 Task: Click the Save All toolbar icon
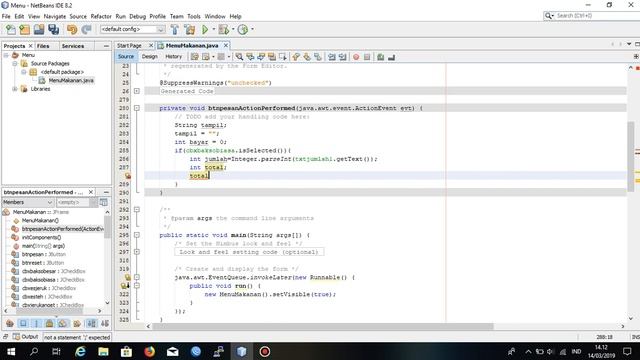[53, 29]
